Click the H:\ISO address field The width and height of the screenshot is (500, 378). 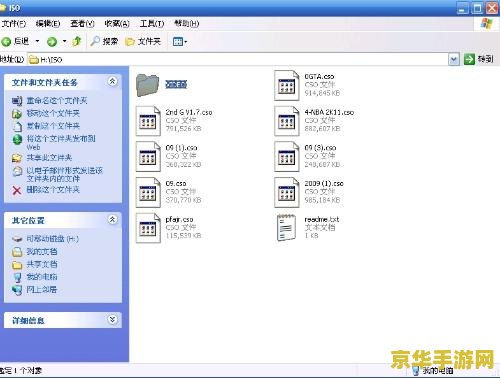(238, 60)
